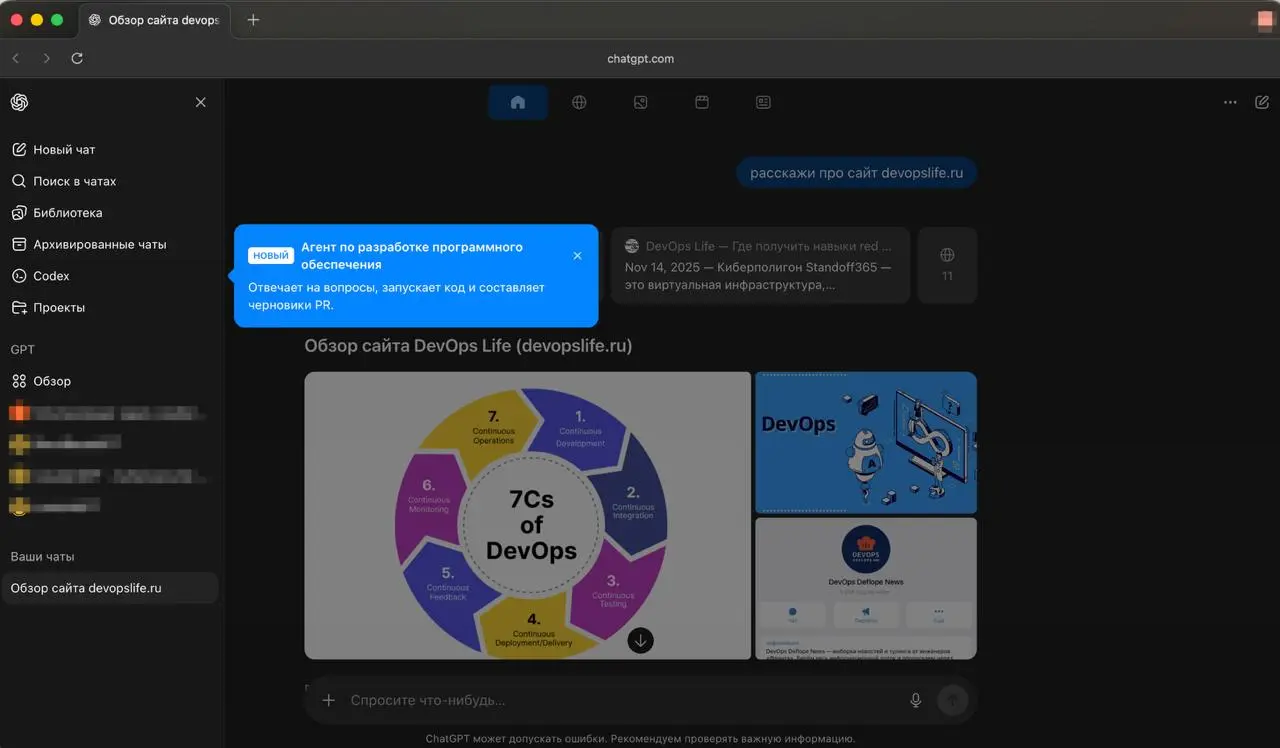This screenshot has height=748, width=1280.
Task: Click the compose new chat icon at top right
Action: pos(1262,102)
